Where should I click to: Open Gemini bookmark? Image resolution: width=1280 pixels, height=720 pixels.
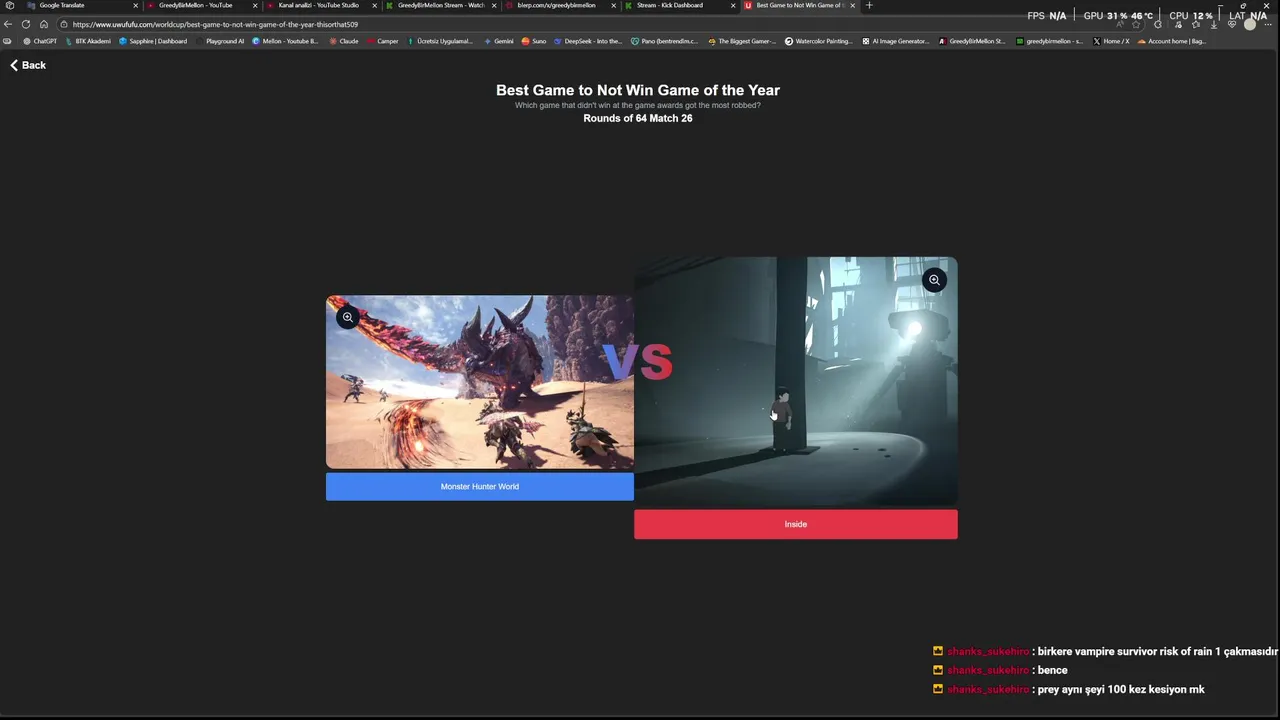pos(499,41)
